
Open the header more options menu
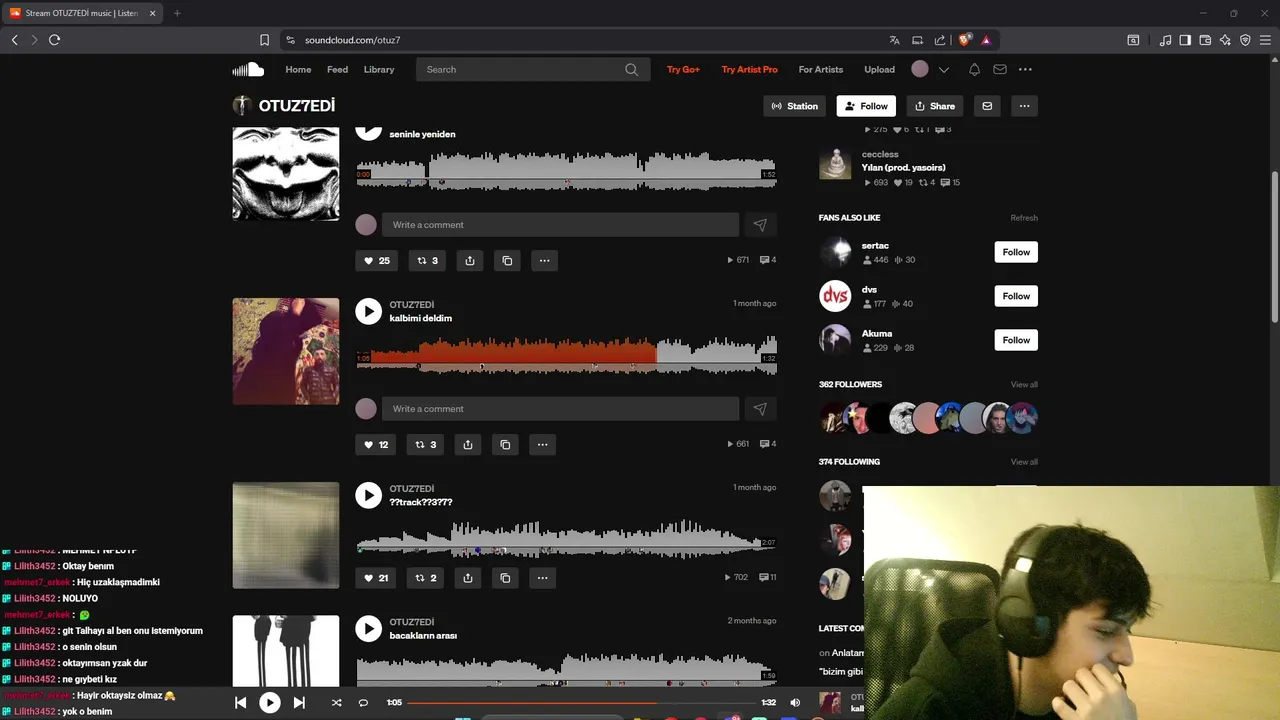1025,69
